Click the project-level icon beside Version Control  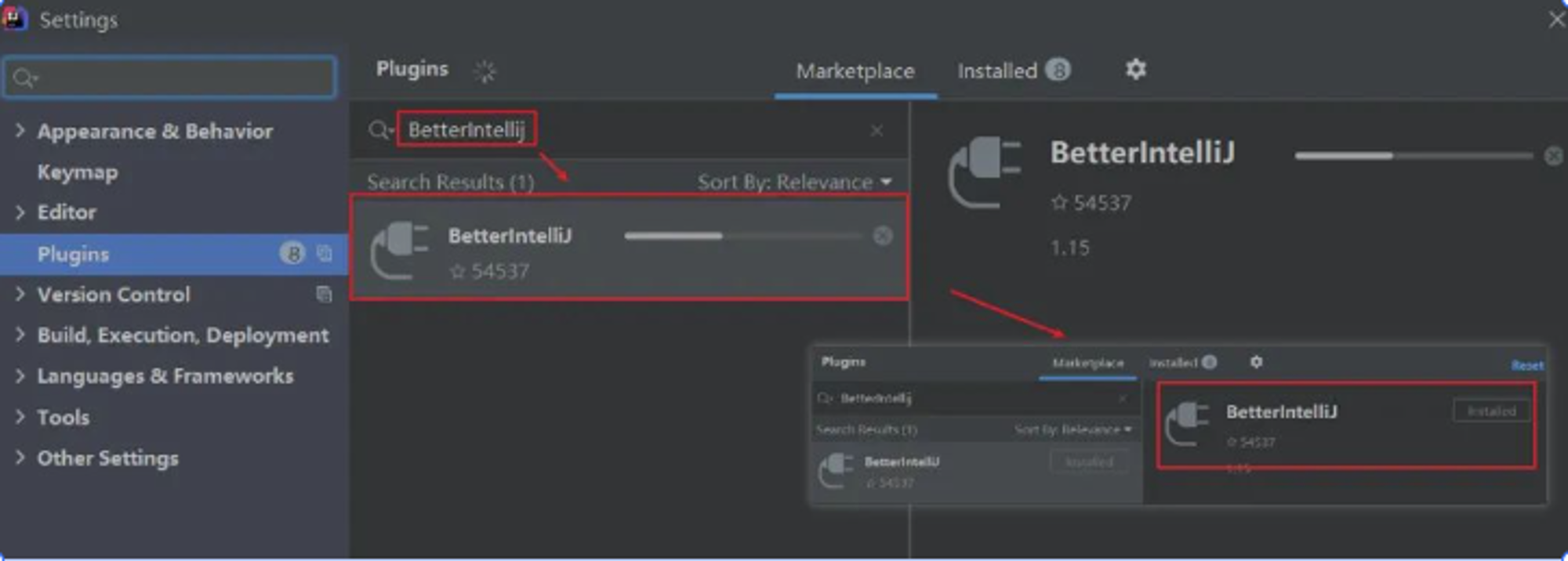pos(324,294)
